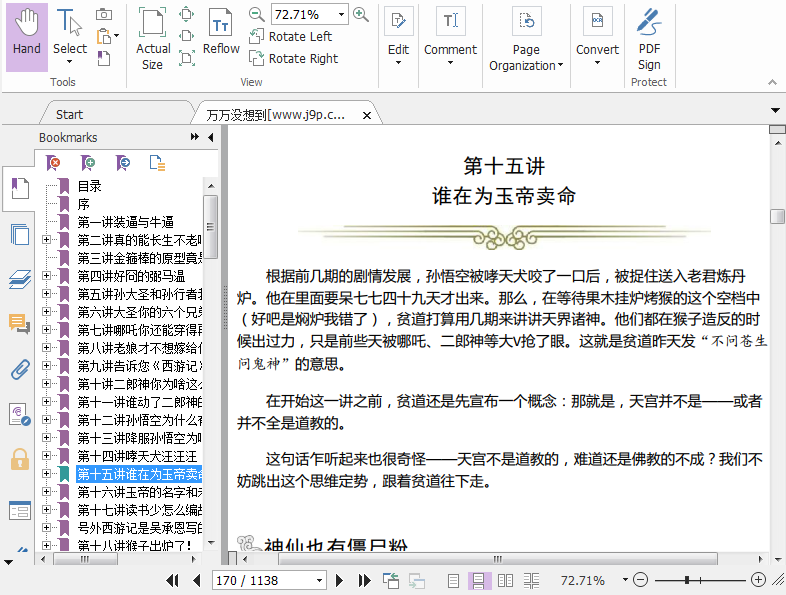Click the status bar zoom in plus button
The width and height of the screenshot is (786, 595).
pyautogui.click(x=758, y=580)
